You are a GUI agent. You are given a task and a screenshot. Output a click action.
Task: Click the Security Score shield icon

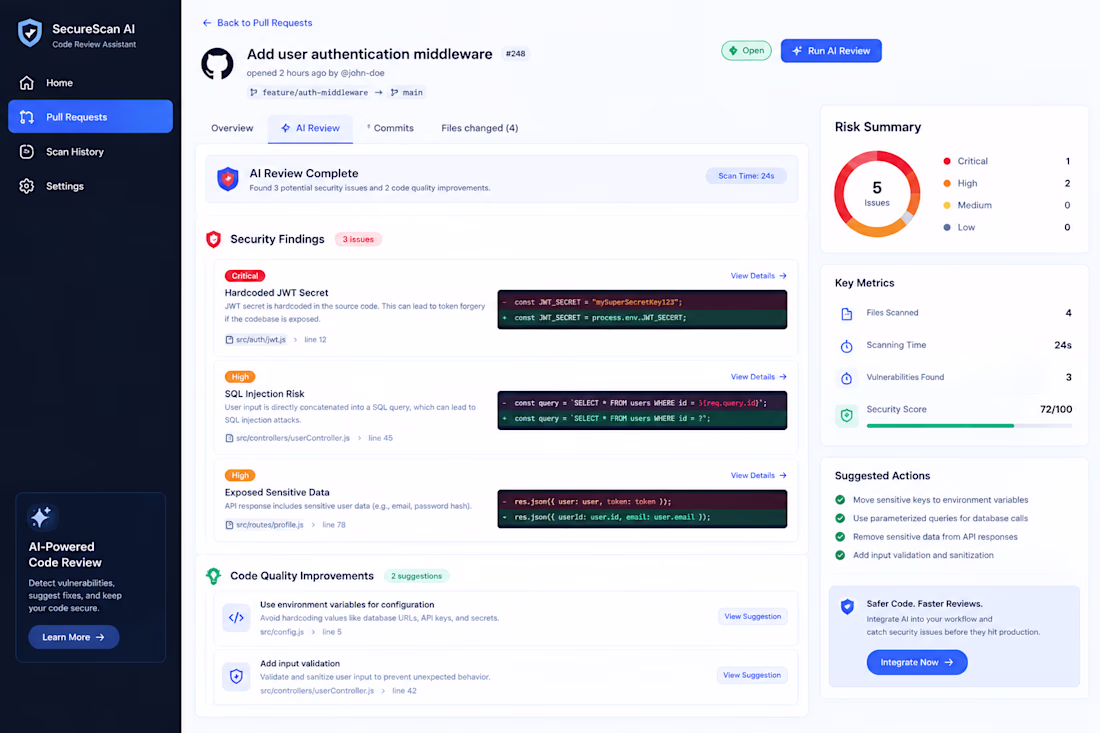pyautogui.click(x=847, y=415)
